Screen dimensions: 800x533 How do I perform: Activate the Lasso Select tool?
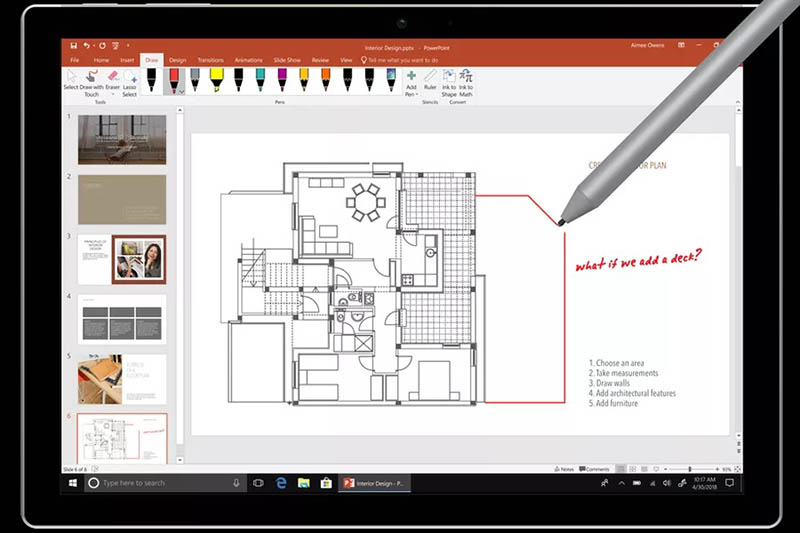coord(130,84)
